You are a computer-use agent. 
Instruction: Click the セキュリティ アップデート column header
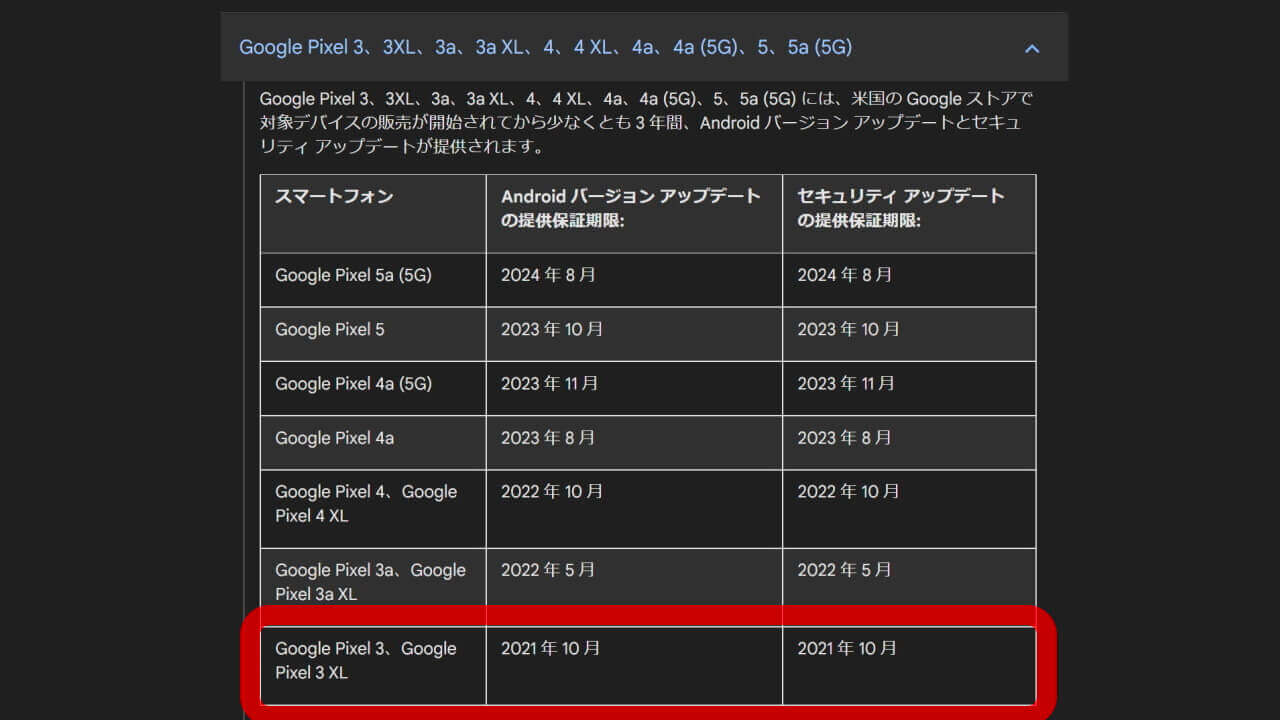[900, 208]
